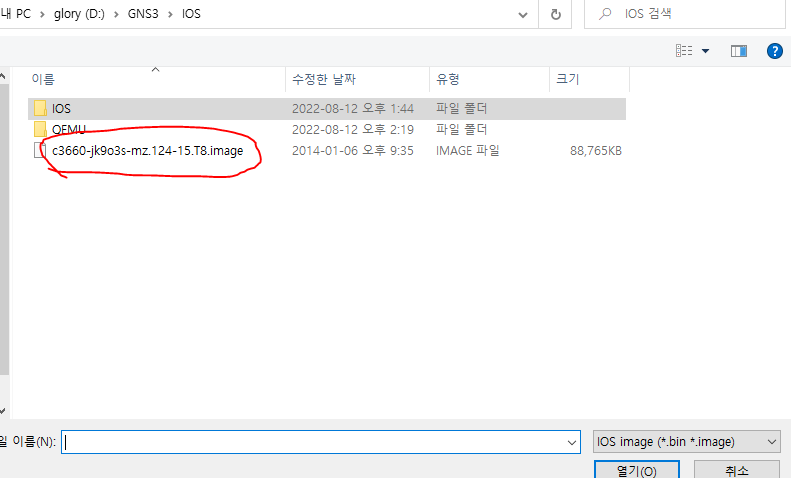Expand the view options dropdown arrow

(706, 51)
